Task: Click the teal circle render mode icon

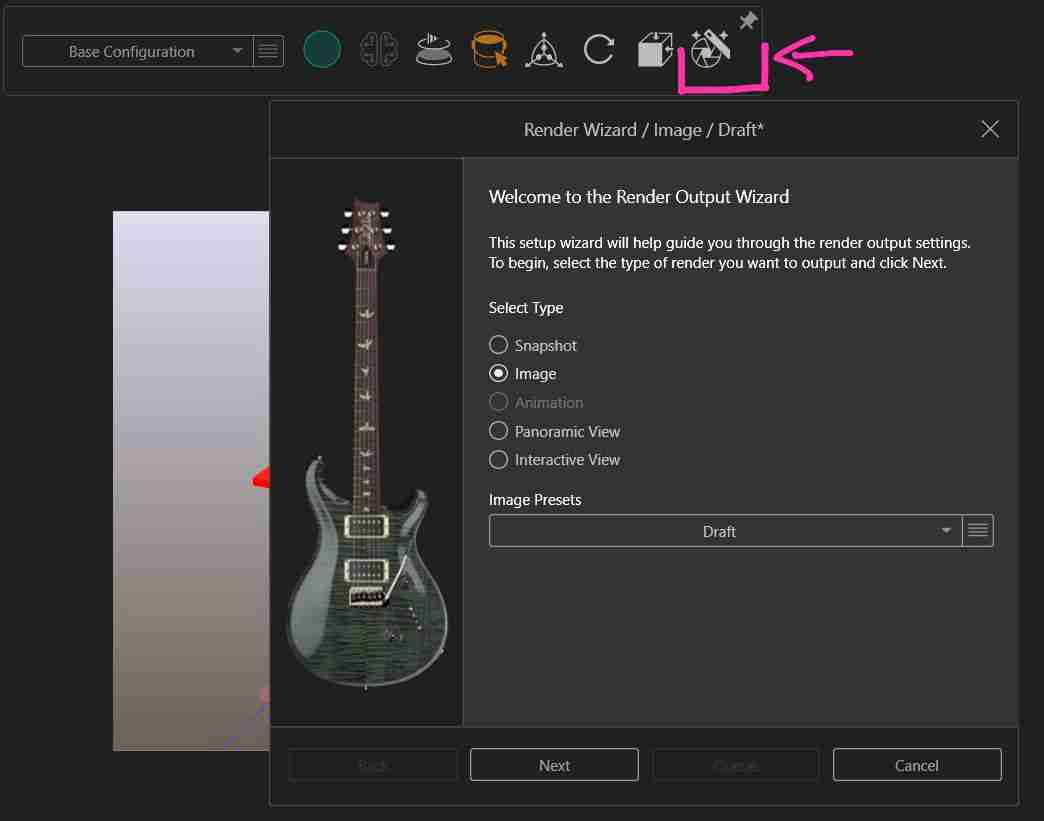Action: (x=322, y=49)
